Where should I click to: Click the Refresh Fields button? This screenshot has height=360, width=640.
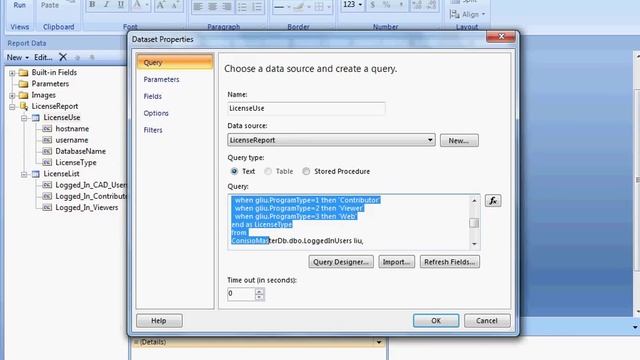(x=450, y=262)
